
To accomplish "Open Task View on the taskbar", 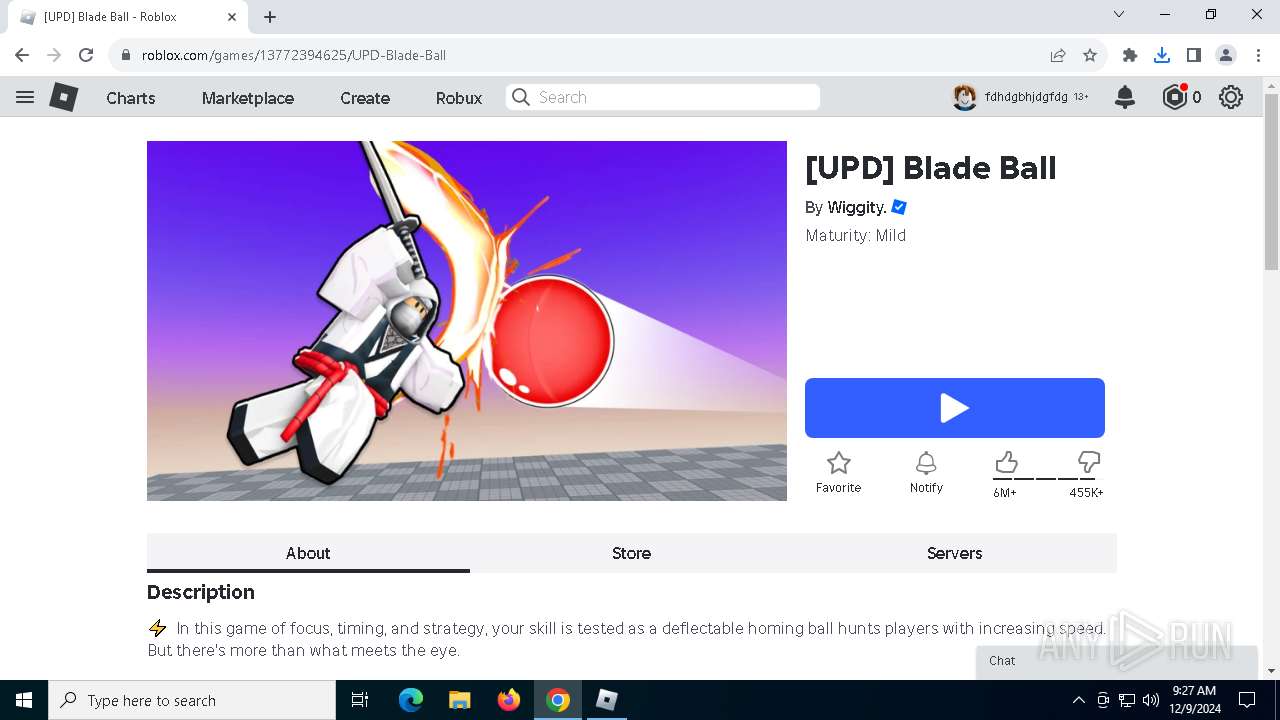I will [360, 700].
